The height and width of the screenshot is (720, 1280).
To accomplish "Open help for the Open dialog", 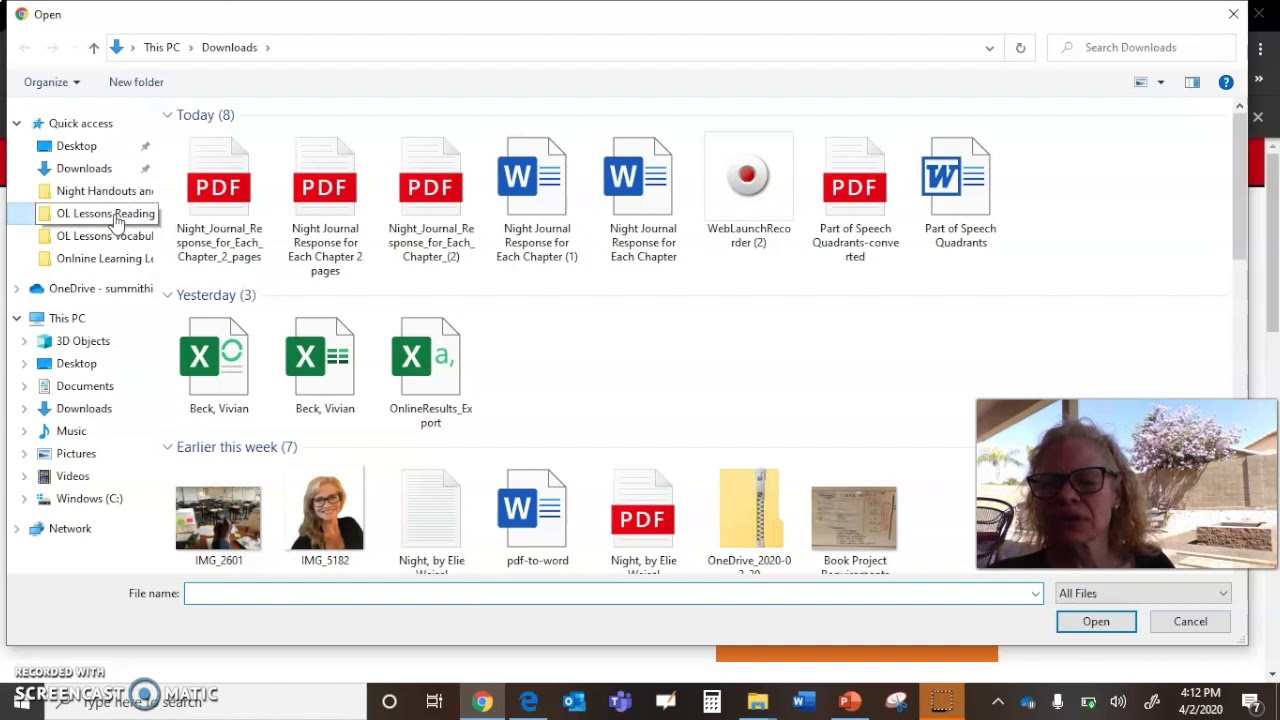I will (x=1226, y=82).
